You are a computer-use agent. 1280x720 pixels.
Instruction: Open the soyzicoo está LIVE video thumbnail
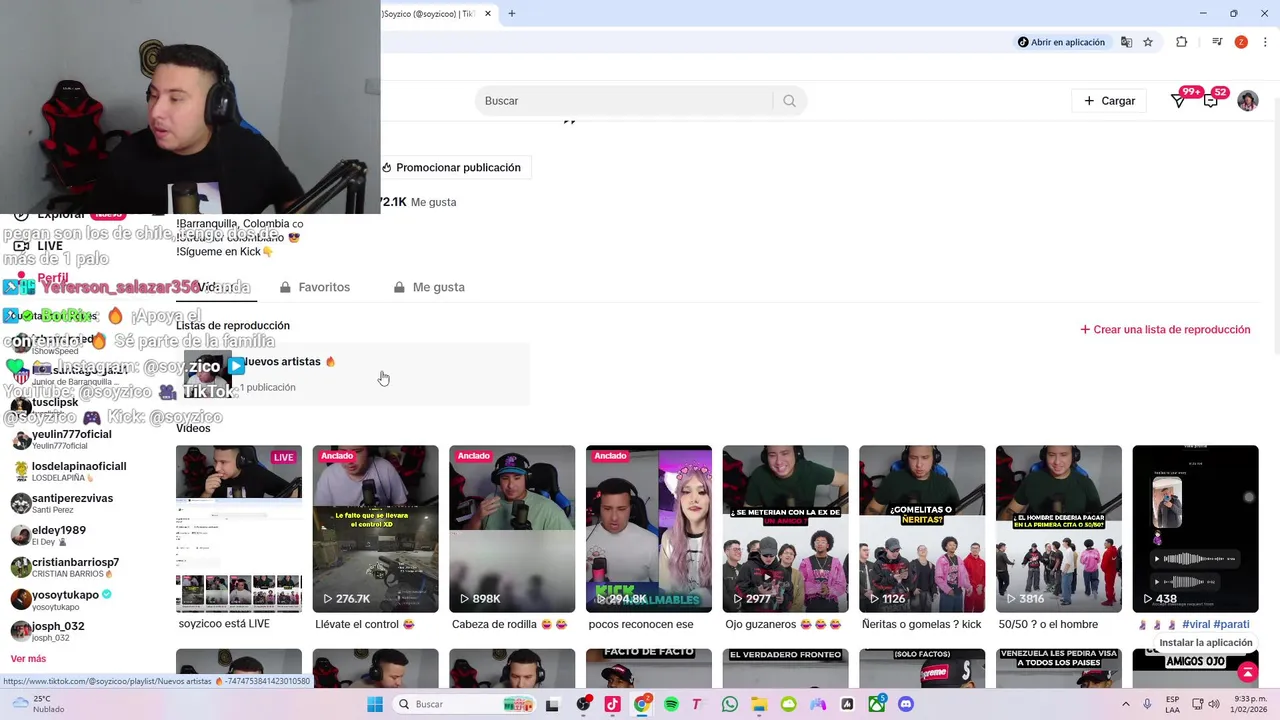click(239, 529)
